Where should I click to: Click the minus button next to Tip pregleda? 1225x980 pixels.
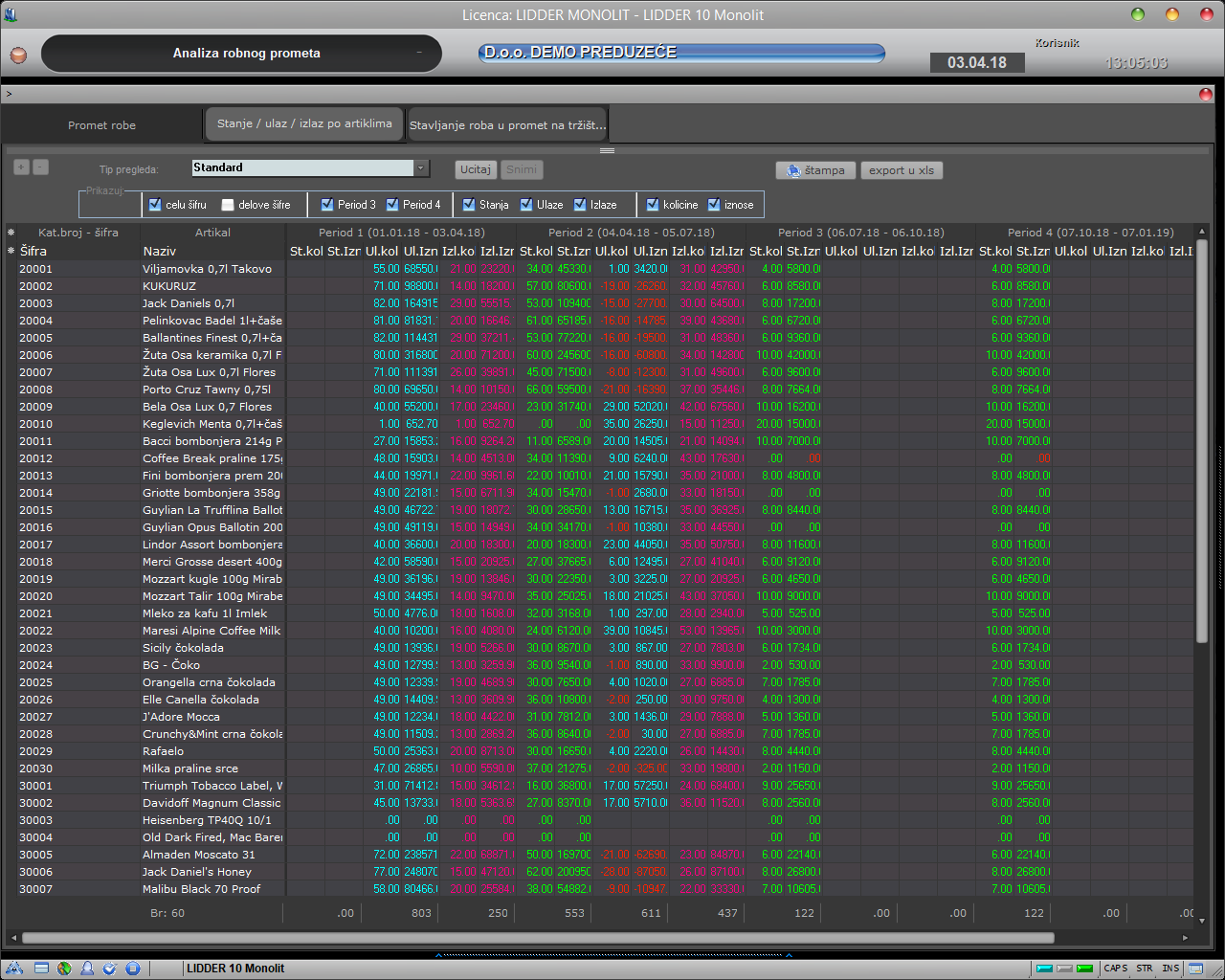pos(40,167)
